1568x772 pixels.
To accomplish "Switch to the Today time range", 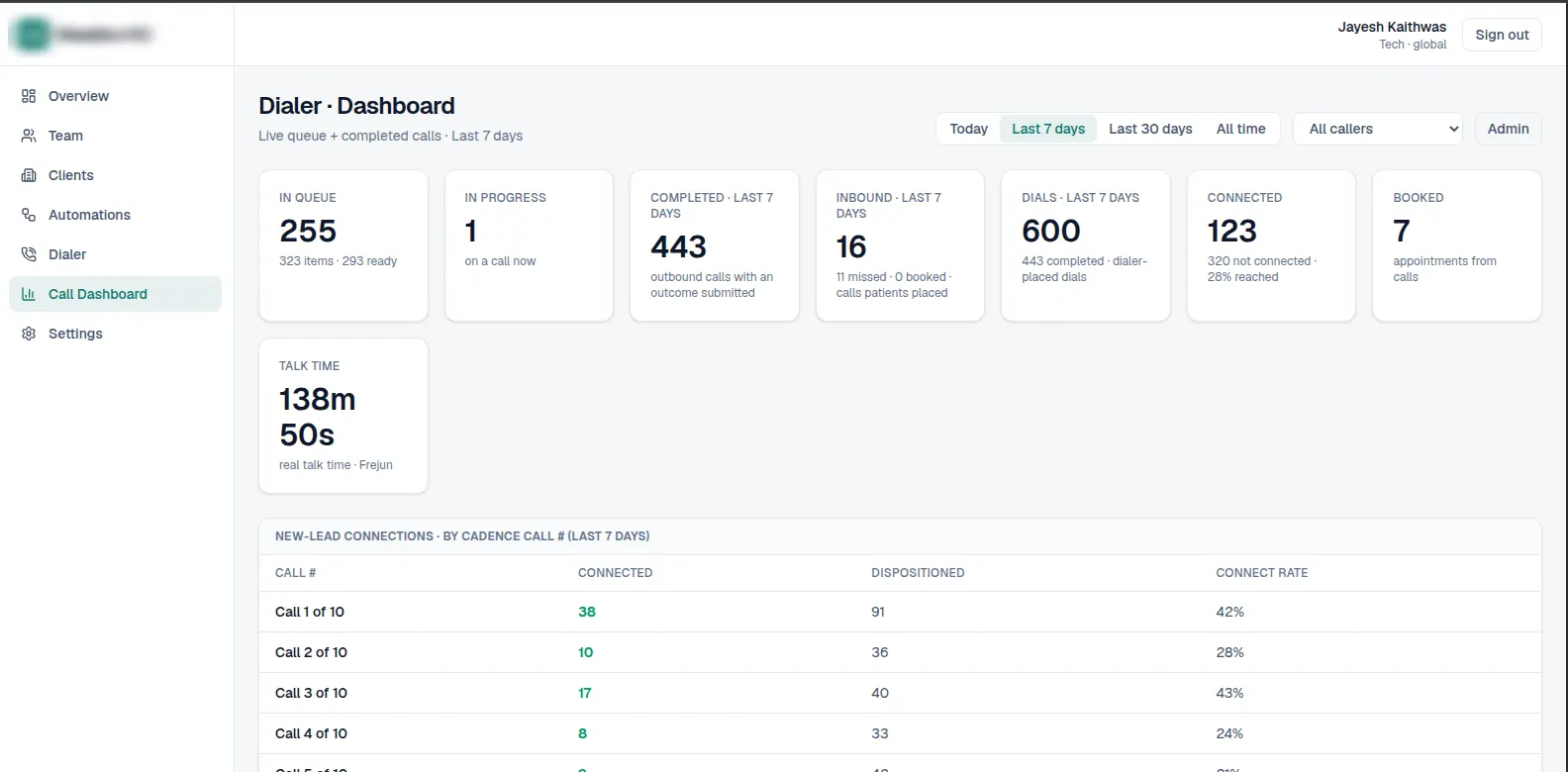I will 969,129.
